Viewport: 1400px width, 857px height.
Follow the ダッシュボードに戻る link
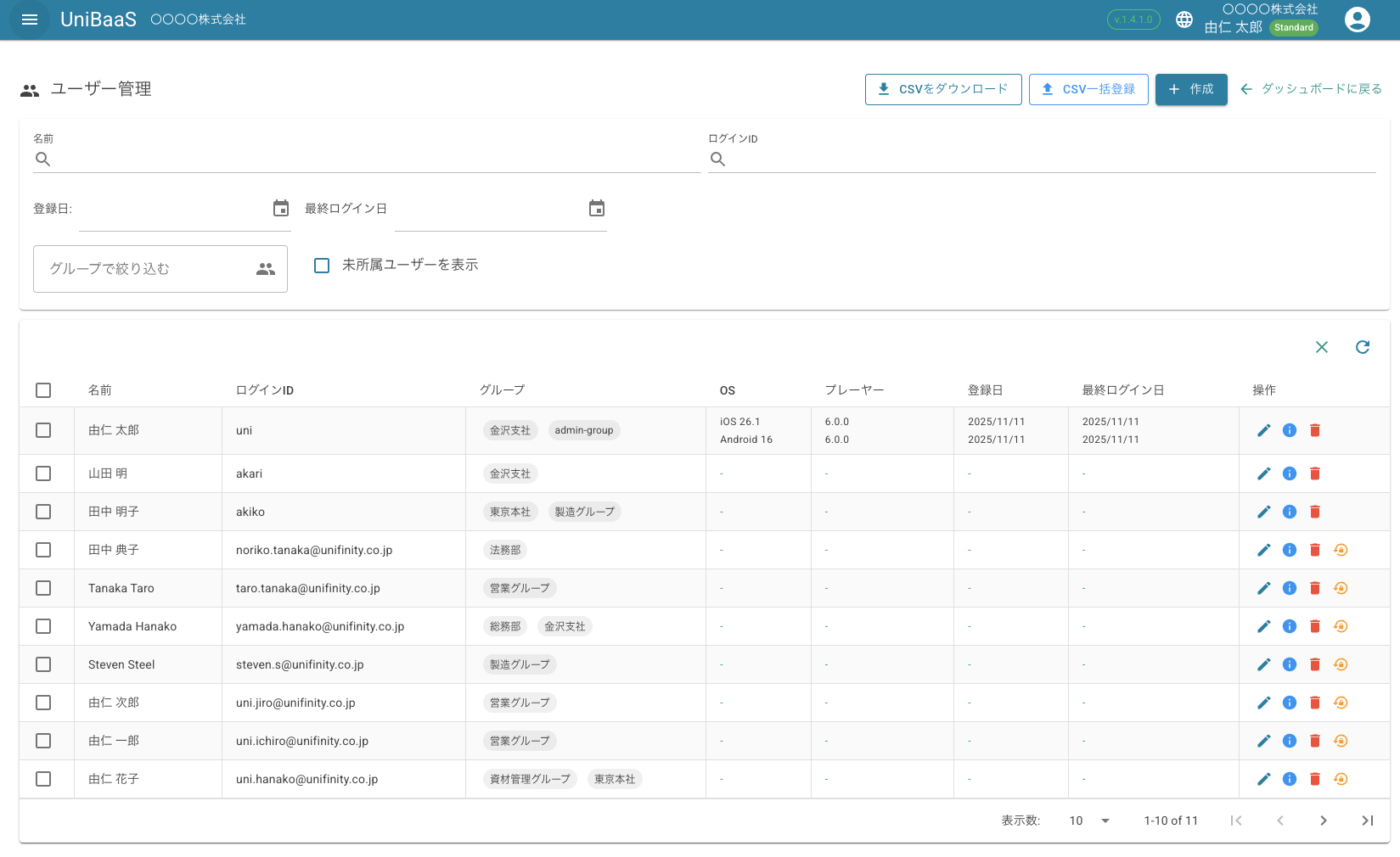click(1311, 89)
